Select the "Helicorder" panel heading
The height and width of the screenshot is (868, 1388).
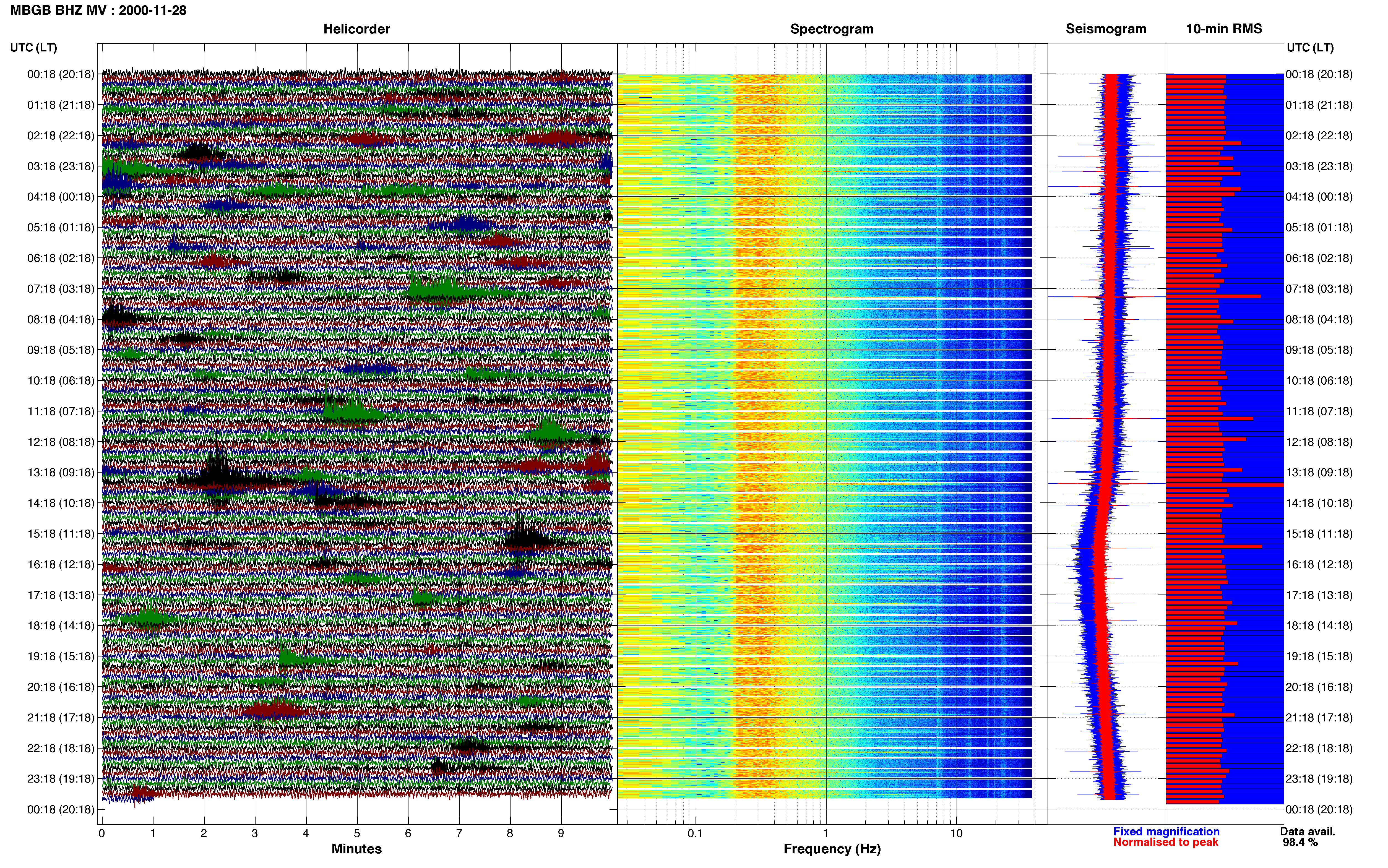coord(356,29)
